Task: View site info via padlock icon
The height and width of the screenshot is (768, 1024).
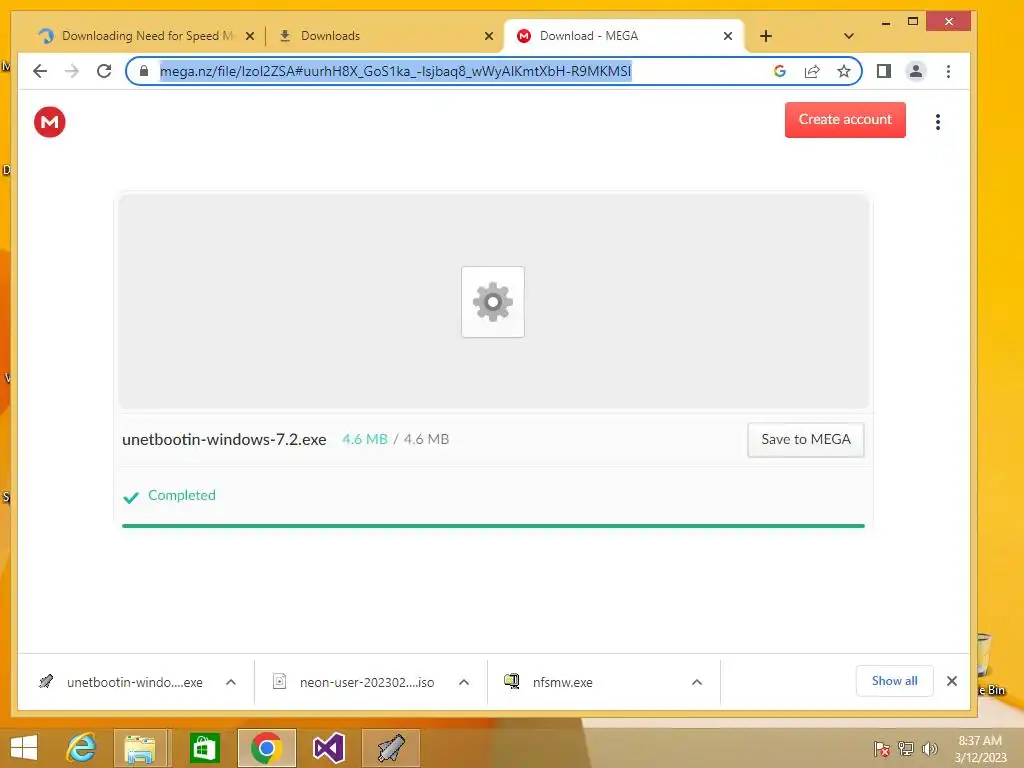Action: click(144, 71)
